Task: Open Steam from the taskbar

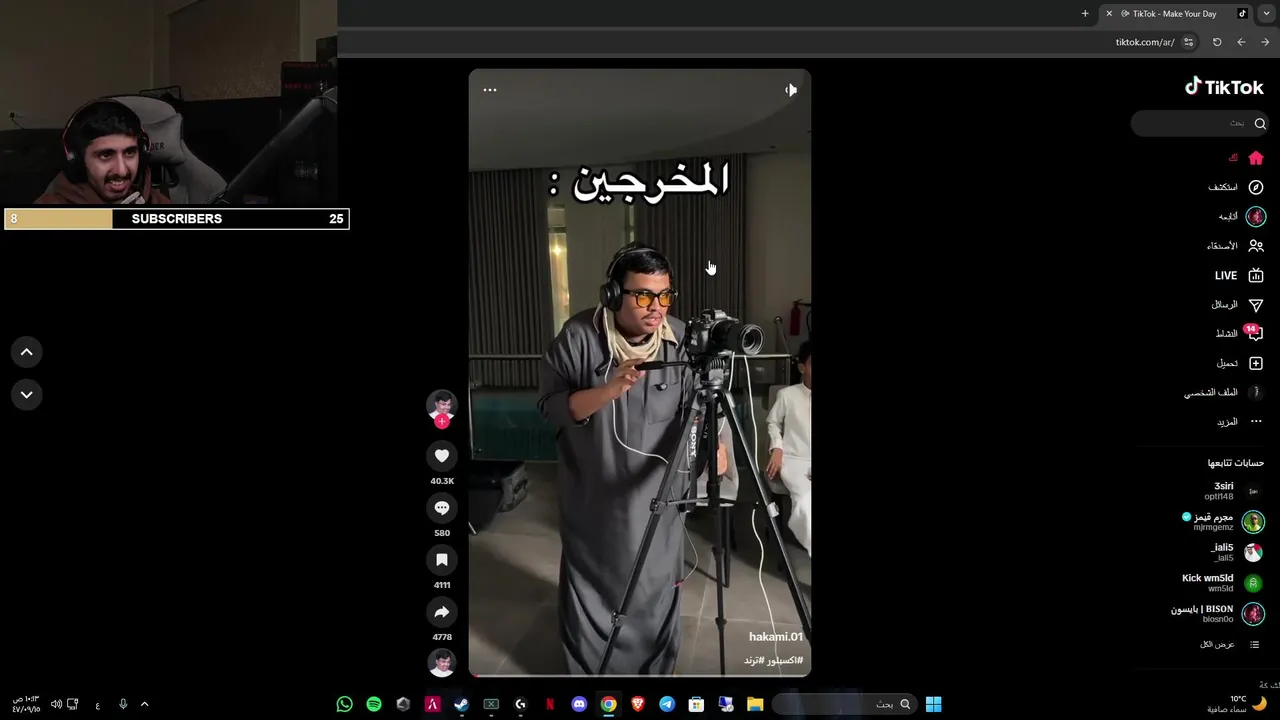Action: tap(461, 704)
